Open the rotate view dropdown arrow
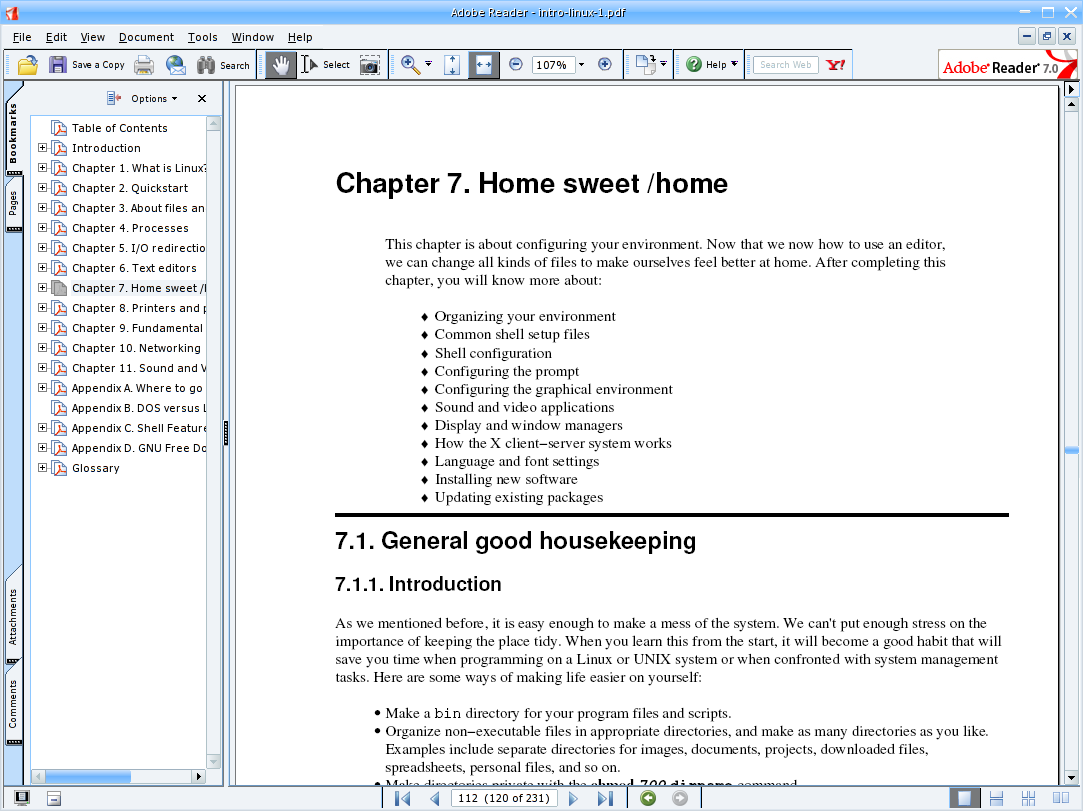1083x811 pixels. (x=664, y=64)
